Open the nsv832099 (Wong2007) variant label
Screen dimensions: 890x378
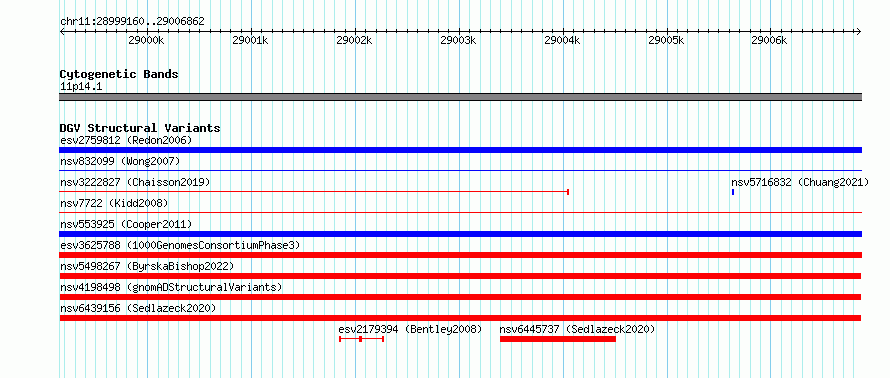(x=120, y=161)
